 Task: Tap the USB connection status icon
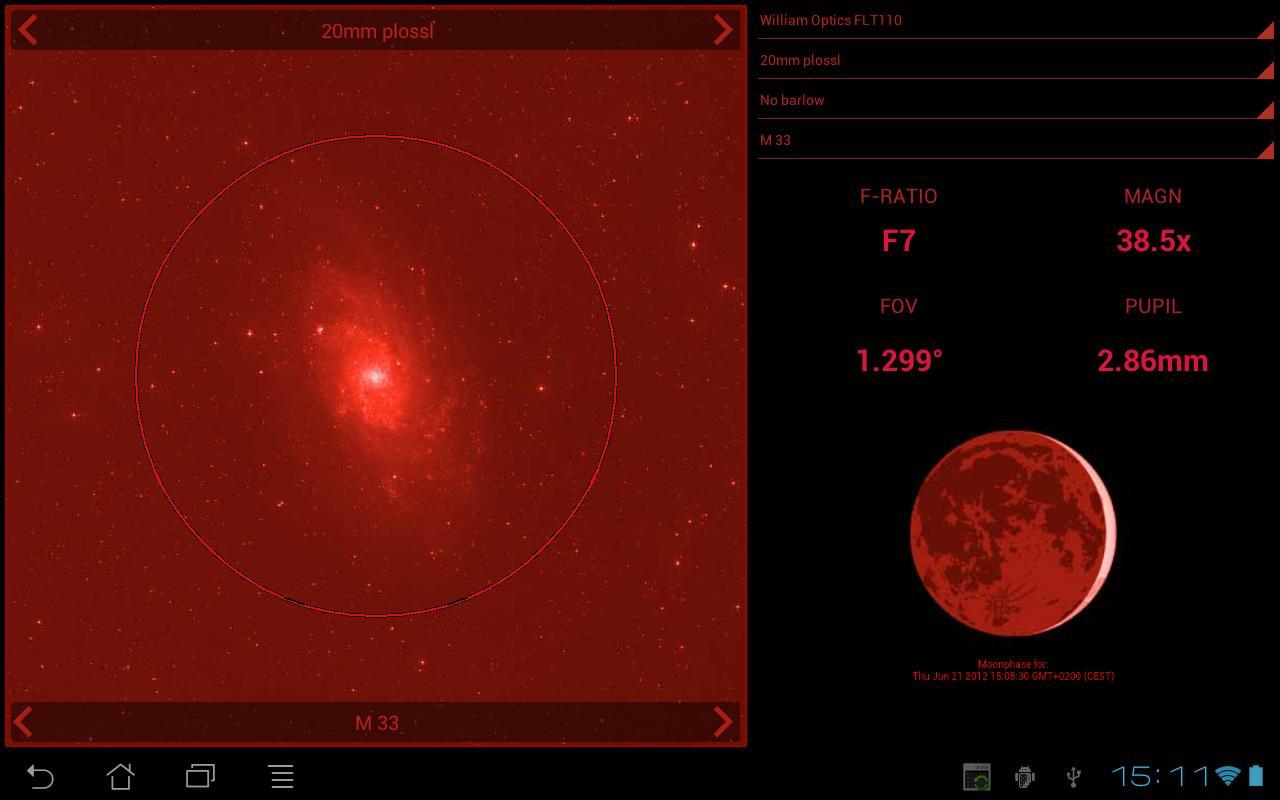point(1074,776)
